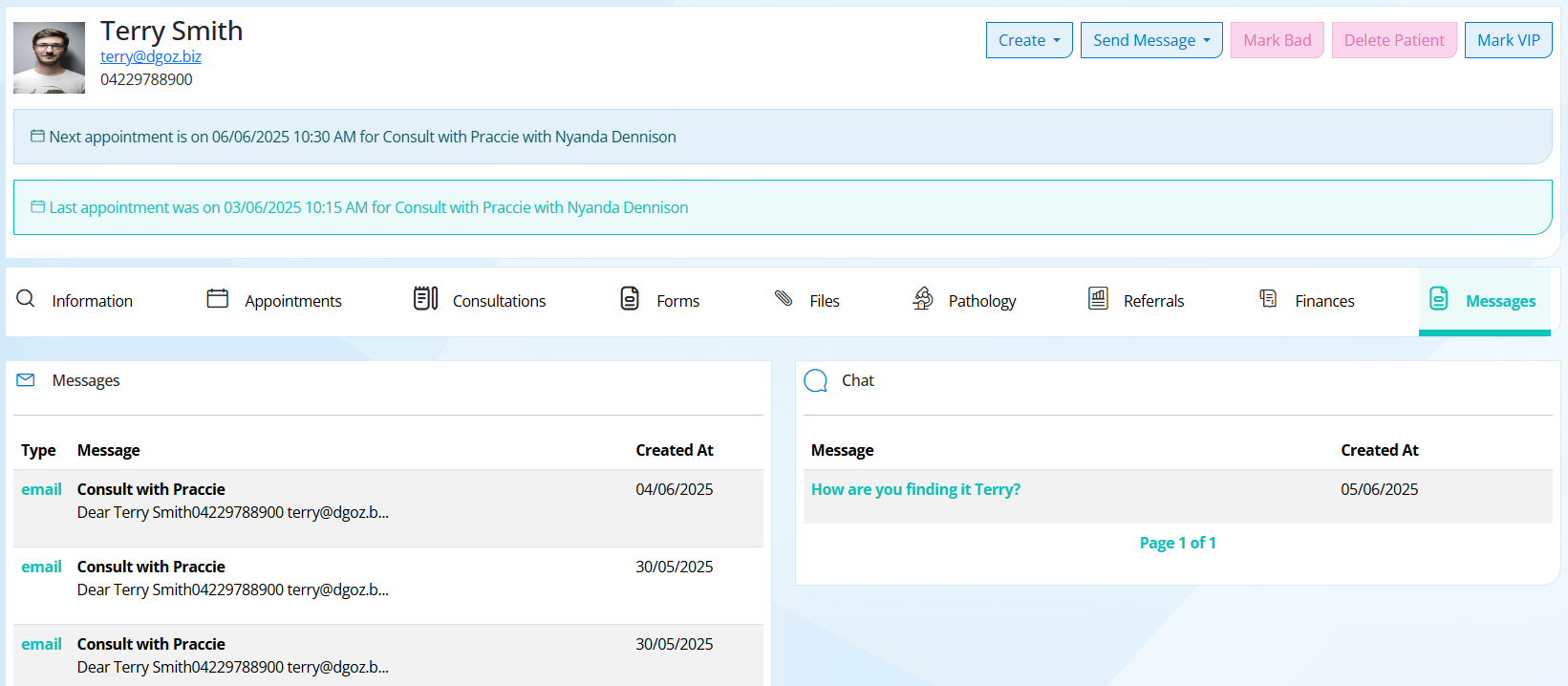The height and width of the screenshot is (686, 1568).
Task: Select the Finances tab
Action: [x=1324, y=301]
